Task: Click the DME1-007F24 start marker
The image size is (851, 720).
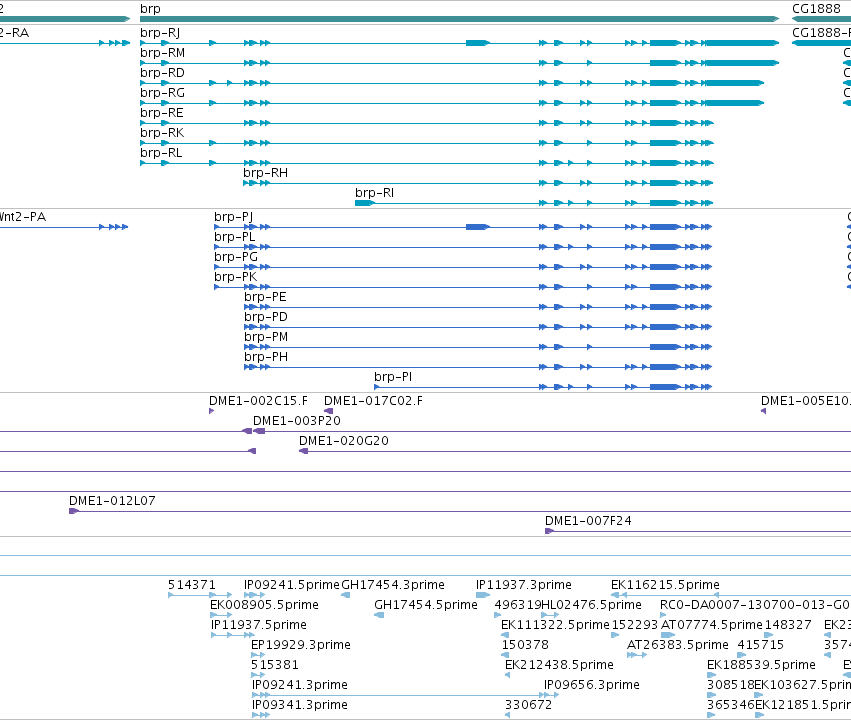Action: pyautogui.click(x=549, y=531)
